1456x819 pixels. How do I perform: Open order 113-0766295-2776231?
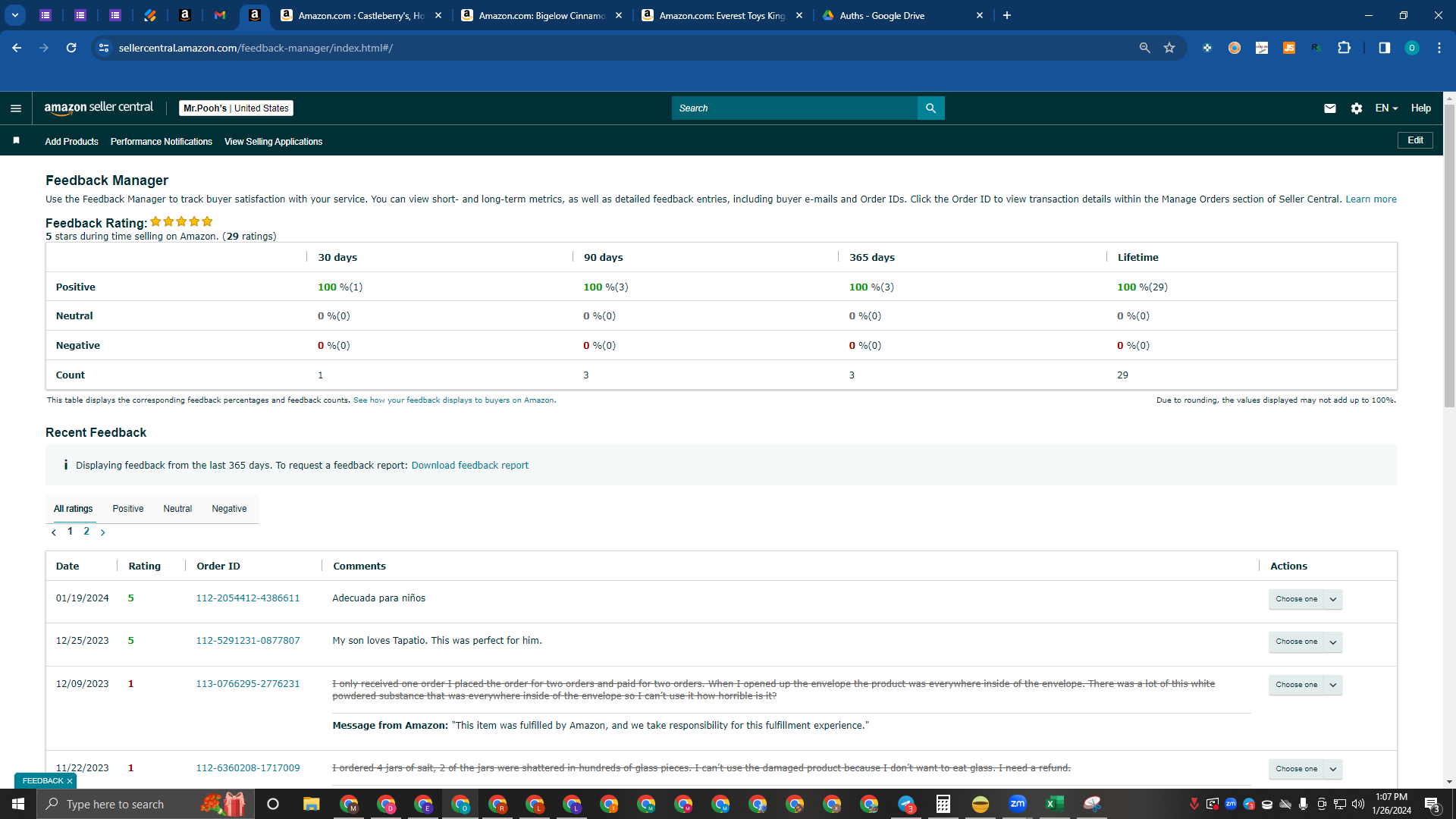248,684
